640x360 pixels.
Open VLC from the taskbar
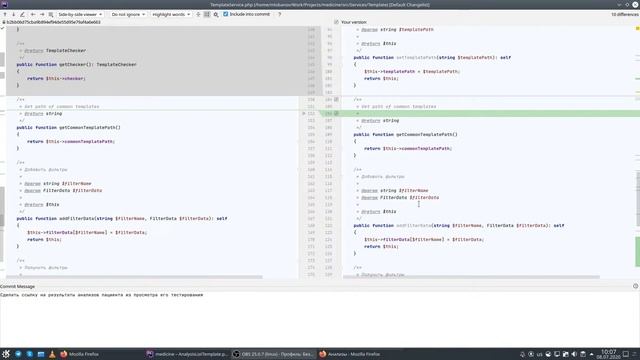pos(52,354)
